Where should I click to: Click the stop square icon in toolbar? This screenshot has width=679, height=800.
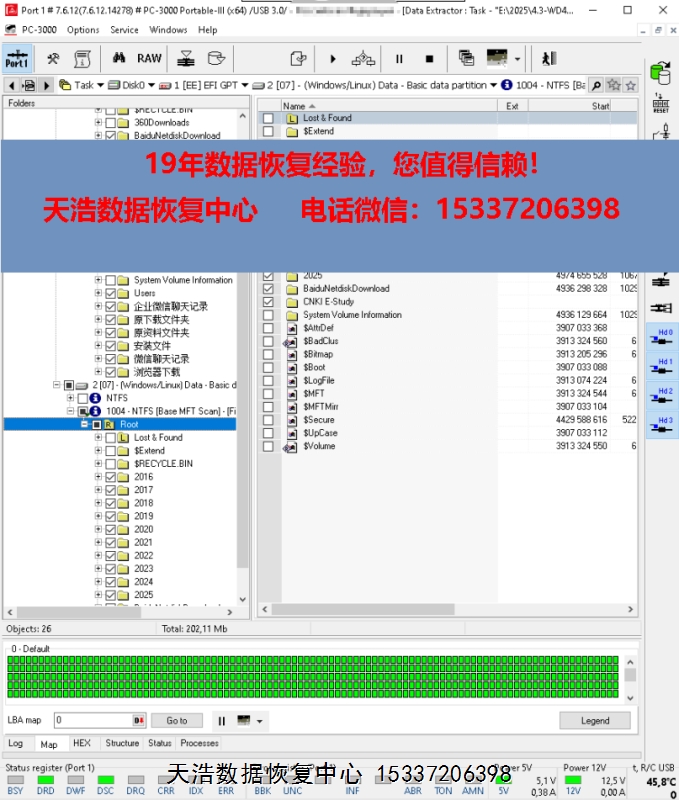[x=429, y=59]
